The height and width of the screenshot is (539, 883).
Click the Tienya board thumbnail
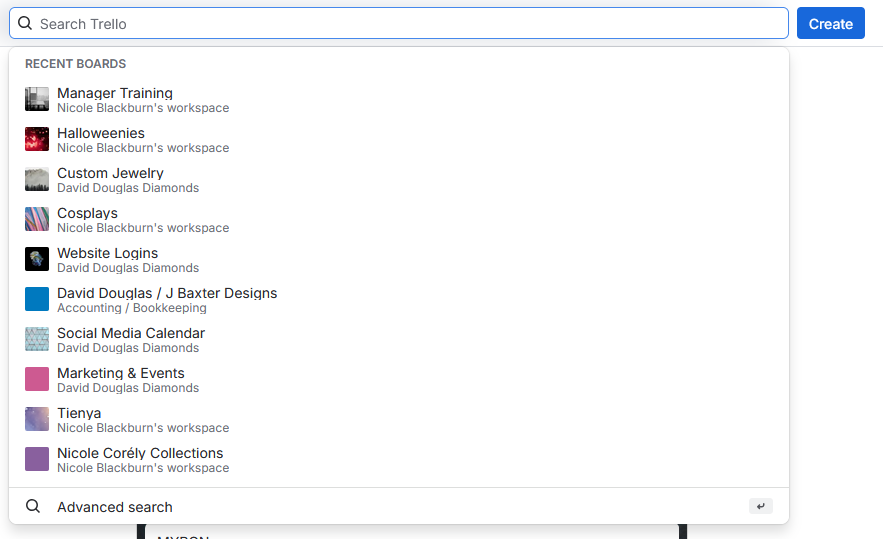[37, 419]
